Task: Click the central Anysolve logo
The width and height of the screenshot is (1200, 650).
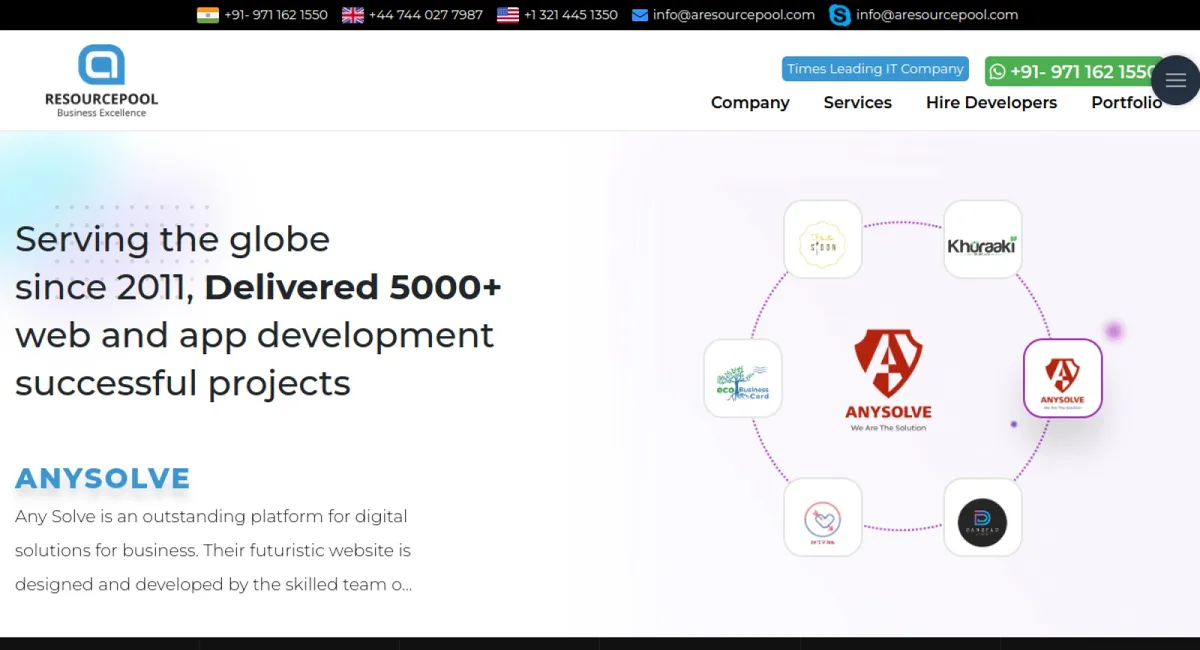Action: 888,380
